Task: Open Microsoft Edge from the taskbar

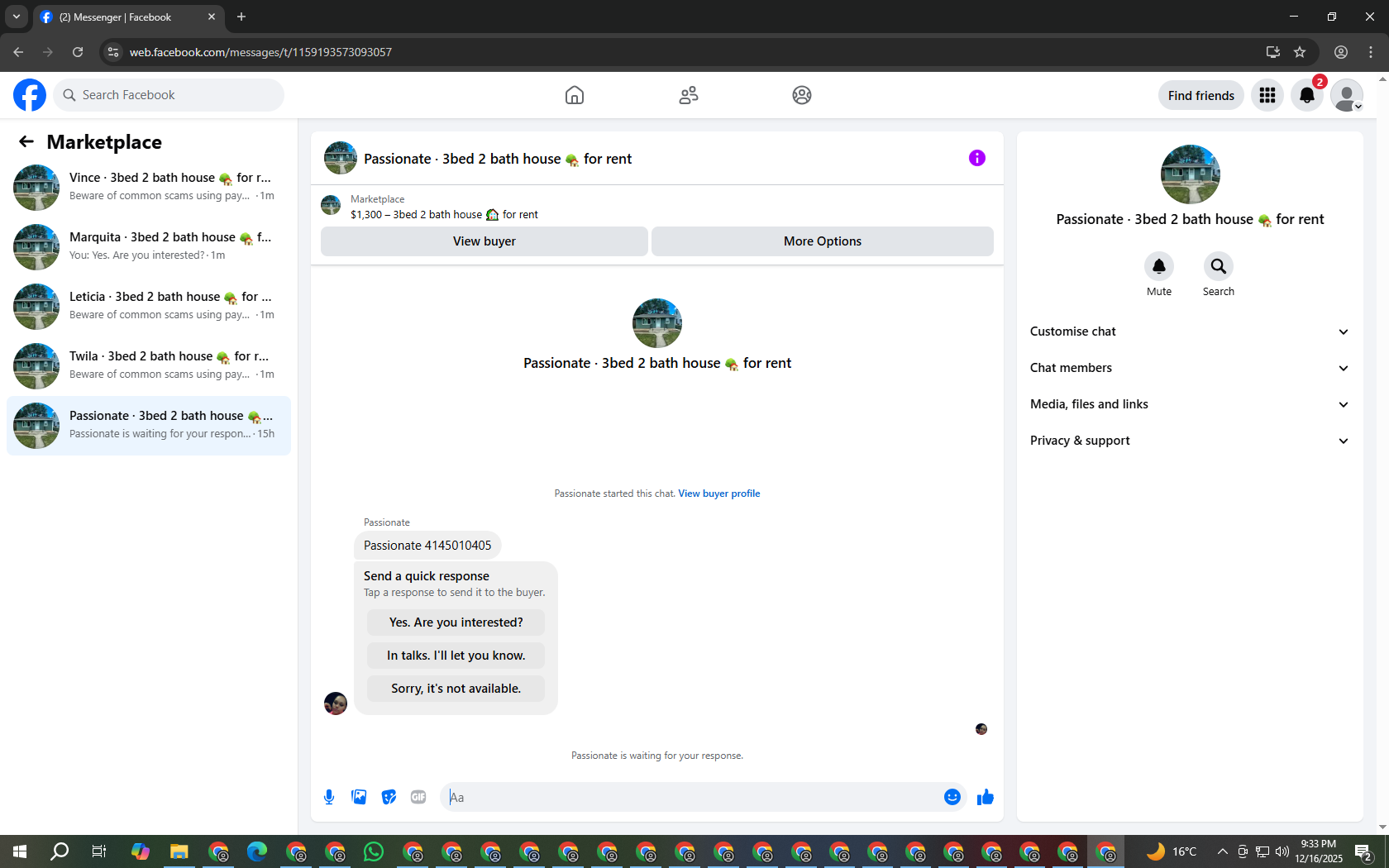Action: tap(257, 851)
